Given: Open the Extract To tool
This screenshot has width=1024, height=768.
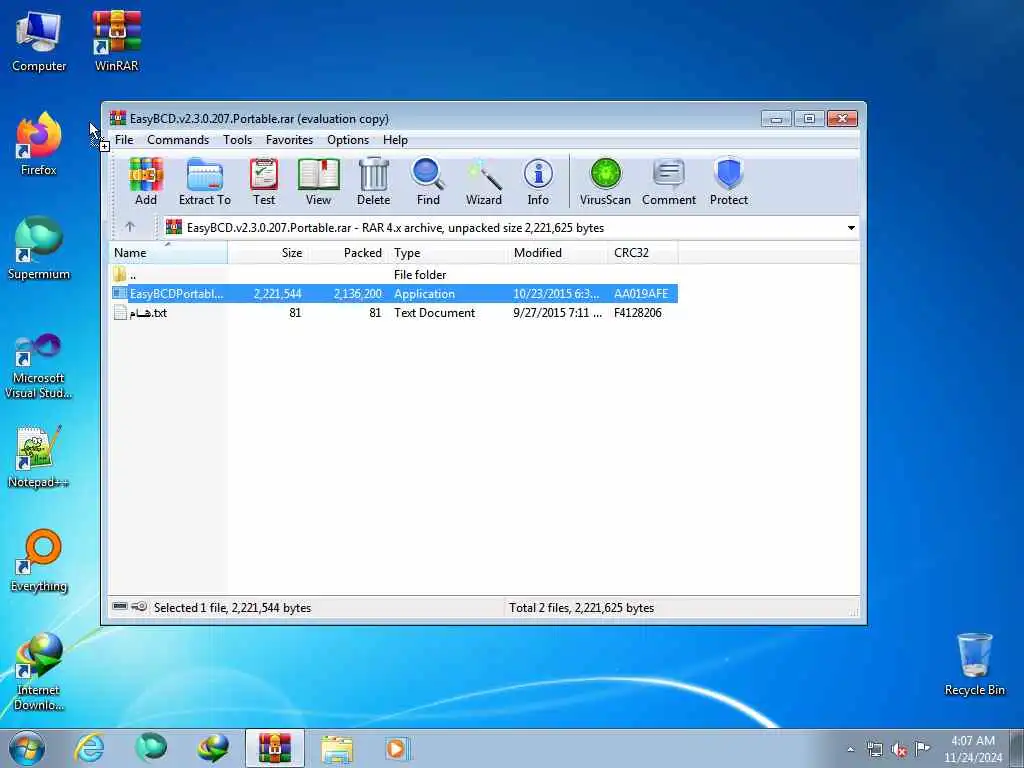Looking at the screenshot, I should pos(204,182).
